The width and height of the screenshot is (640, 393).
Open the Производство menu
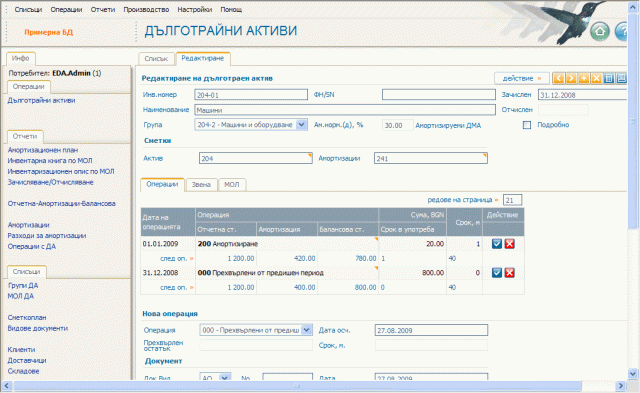tap(146, 9)
